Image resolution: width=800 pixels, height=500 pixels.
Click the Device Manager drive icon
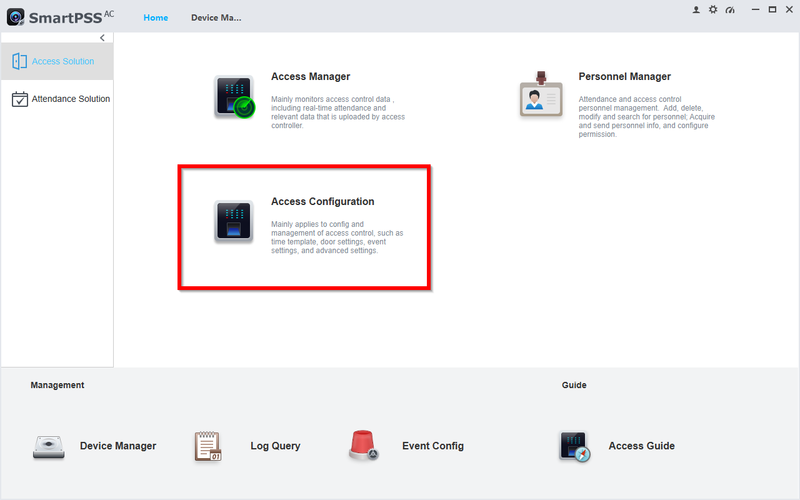coord(48,447)
